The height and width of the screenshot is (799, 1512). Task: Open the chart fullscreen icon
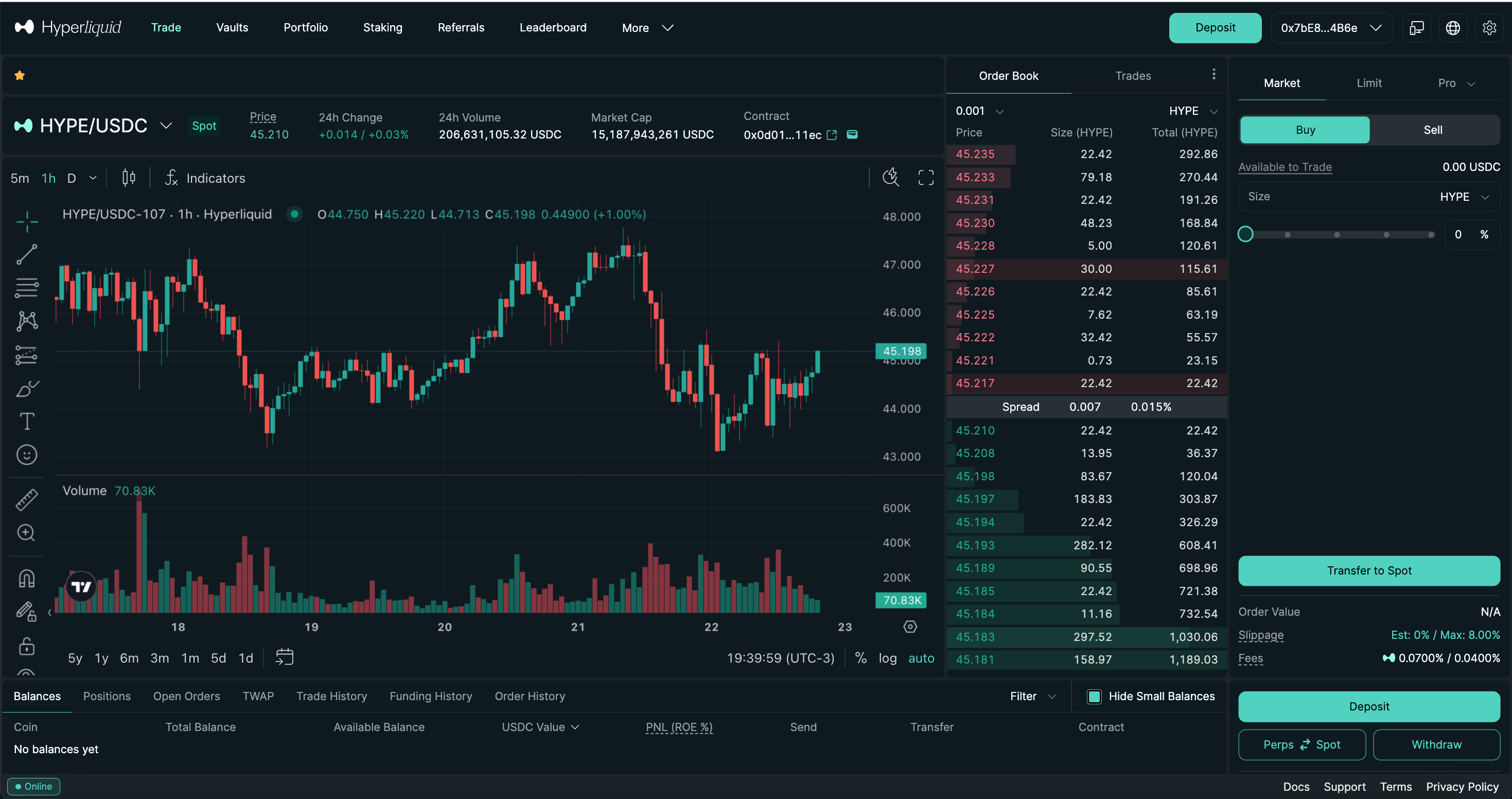[x=926, y=177]
